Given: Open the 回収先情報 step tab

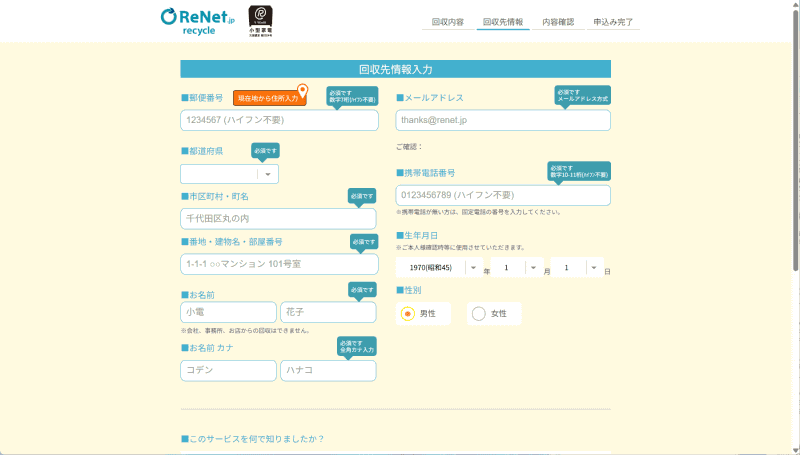Looking at the screenshot, I should [x=503, y=22].
